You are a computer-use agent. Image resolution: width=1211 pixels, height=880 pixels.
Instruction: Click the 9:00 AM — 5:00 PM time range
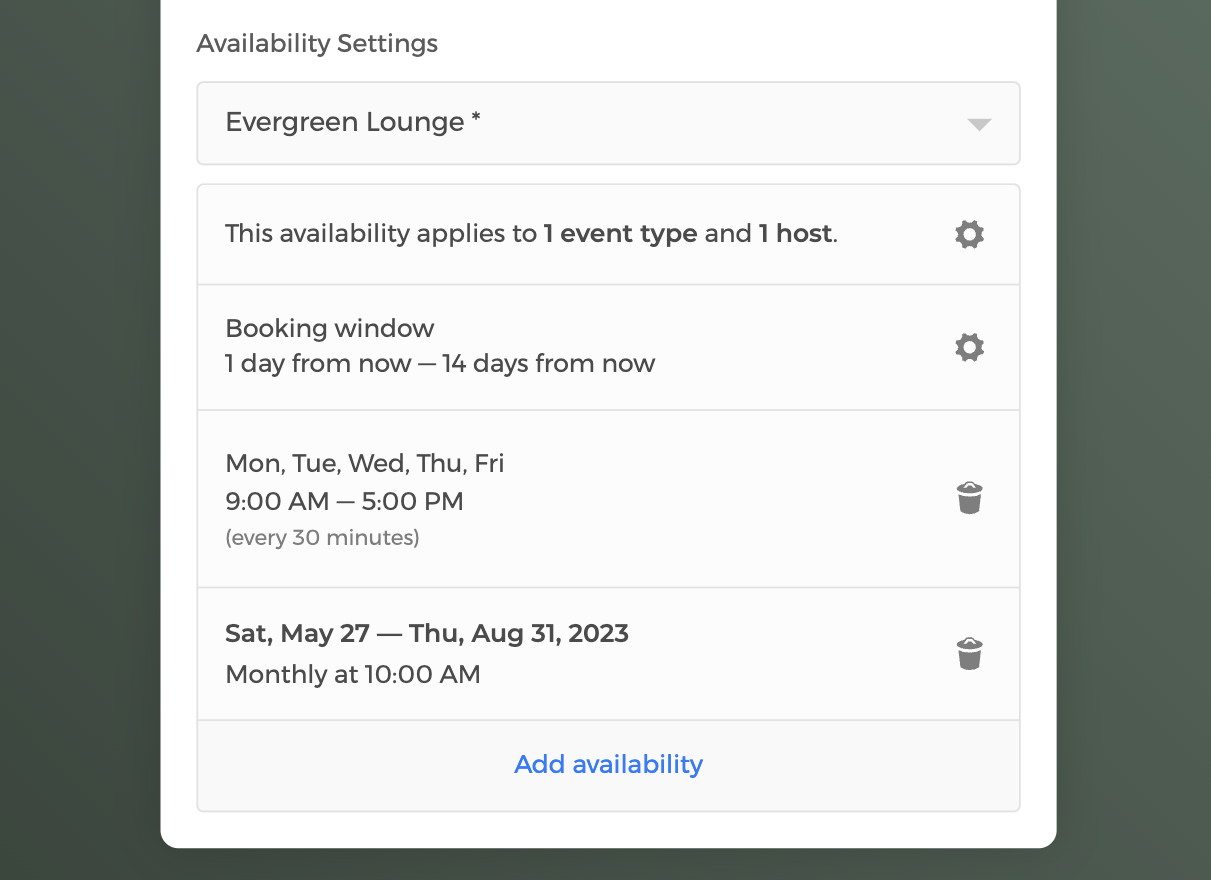[x=344, y=501]
